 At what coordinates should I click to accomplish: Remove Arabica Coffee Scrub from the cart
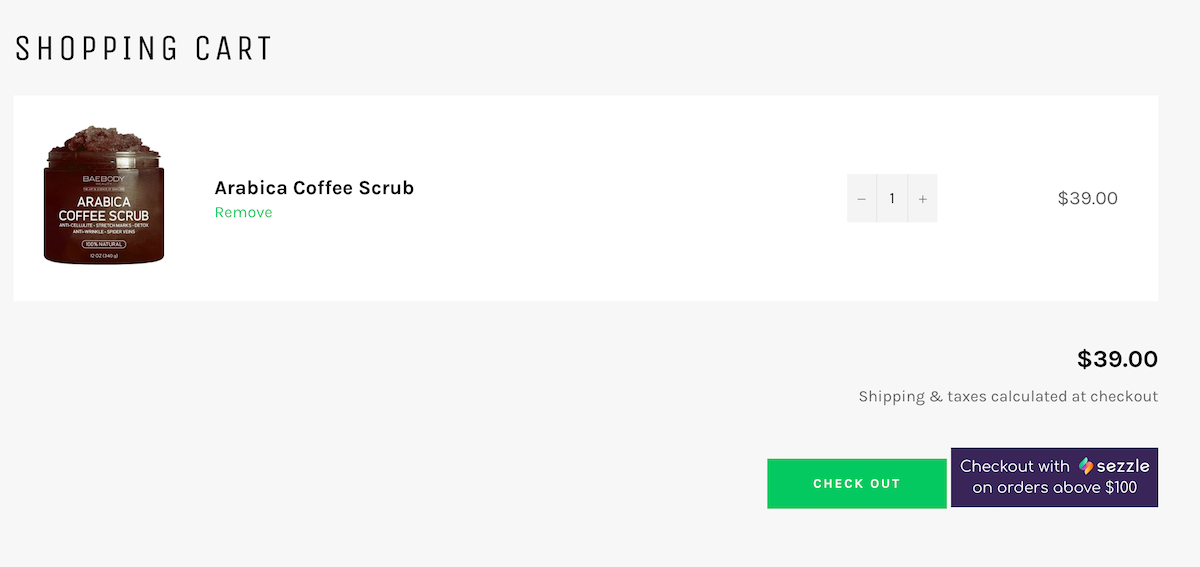(x=243, y=212)
